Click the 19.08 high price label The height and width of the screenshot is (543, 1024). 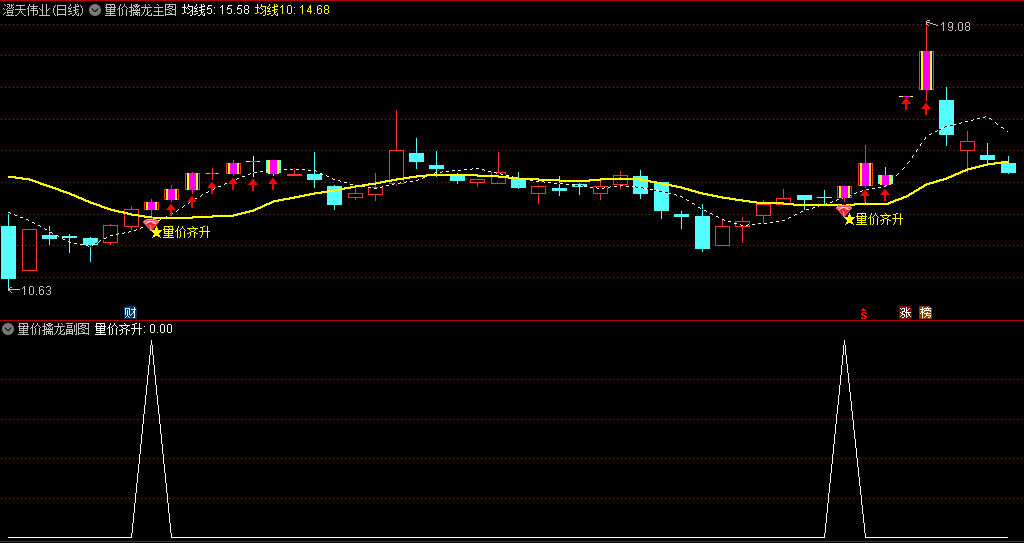point(955,27)
